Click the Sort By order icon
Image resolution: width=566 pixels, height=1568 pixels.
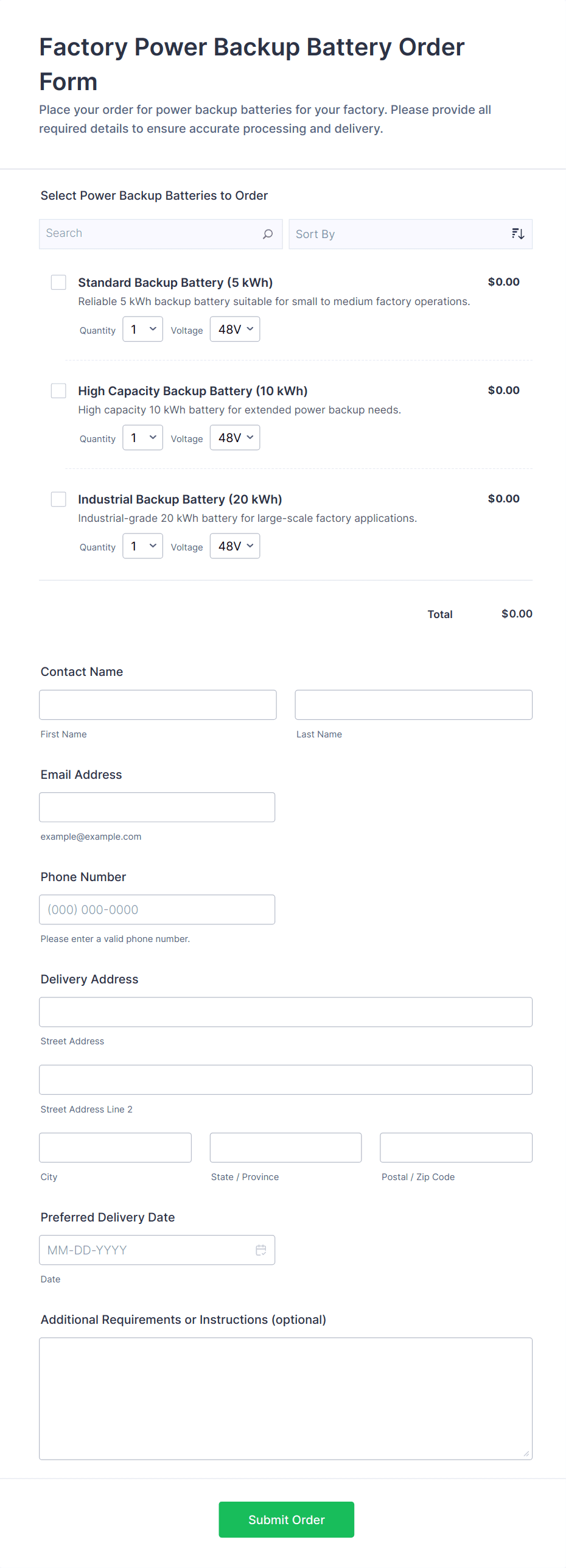pos(518,234)
